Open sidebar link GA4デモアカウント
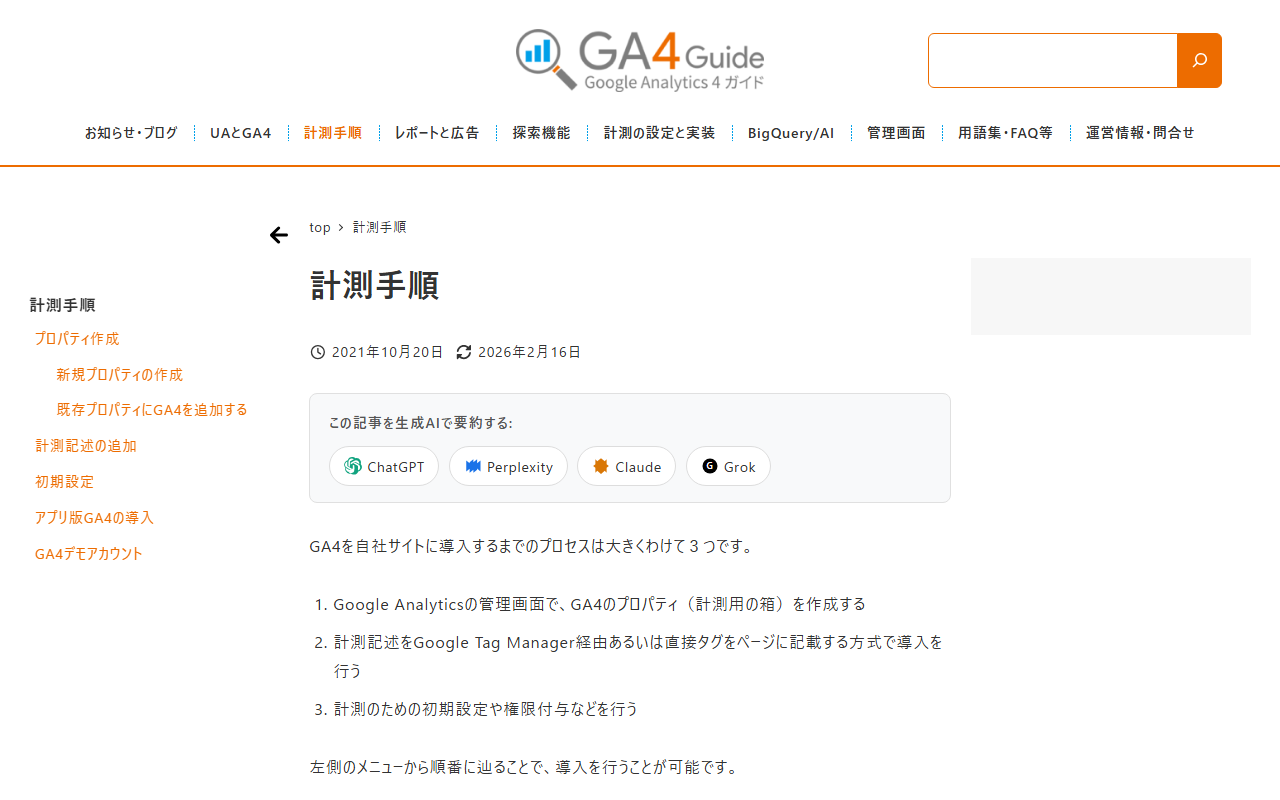This screenshot has width=1280, height=800. point(89,554)
